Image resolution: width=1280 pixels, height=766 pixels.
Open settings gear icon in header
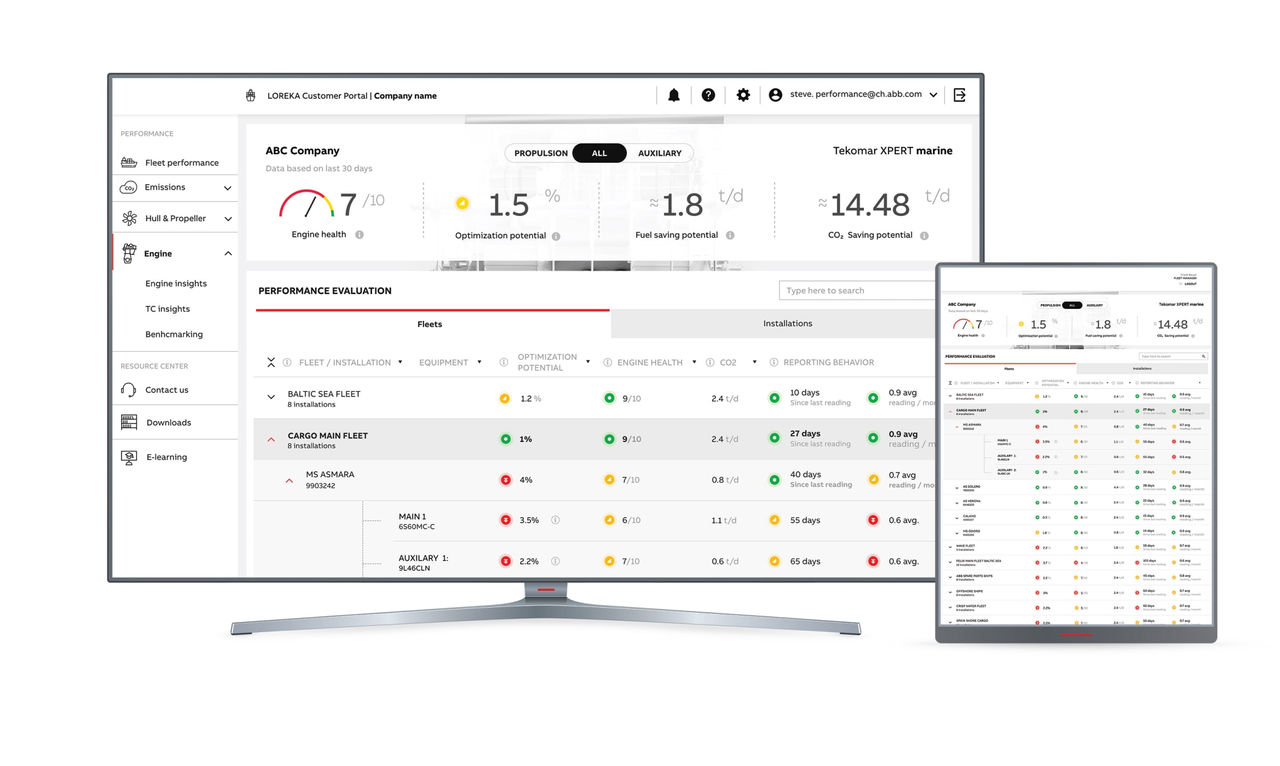743,95
